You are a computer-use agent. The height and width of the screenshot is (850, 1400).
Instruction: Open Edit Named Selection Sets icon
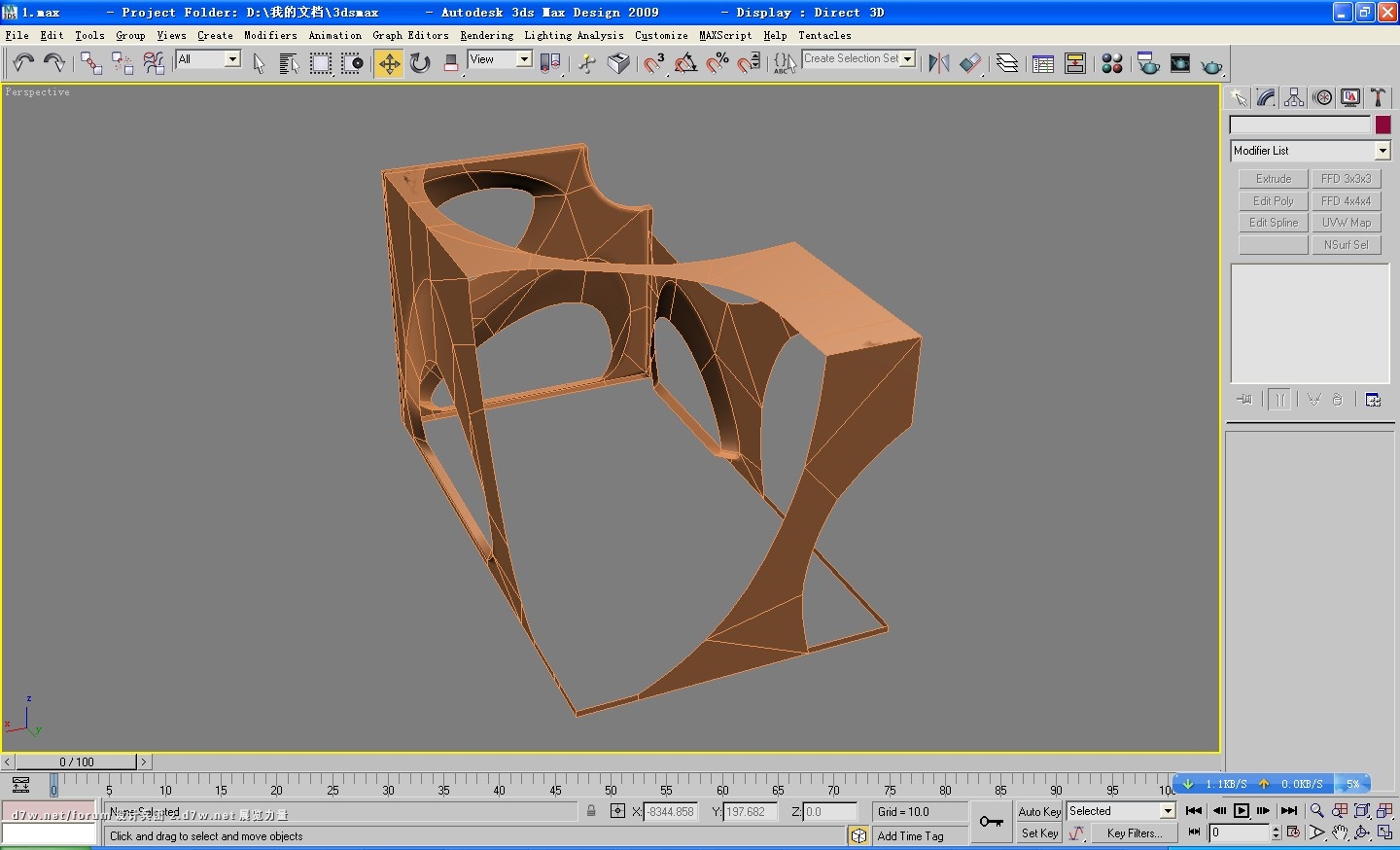click(x=786, y=63)
